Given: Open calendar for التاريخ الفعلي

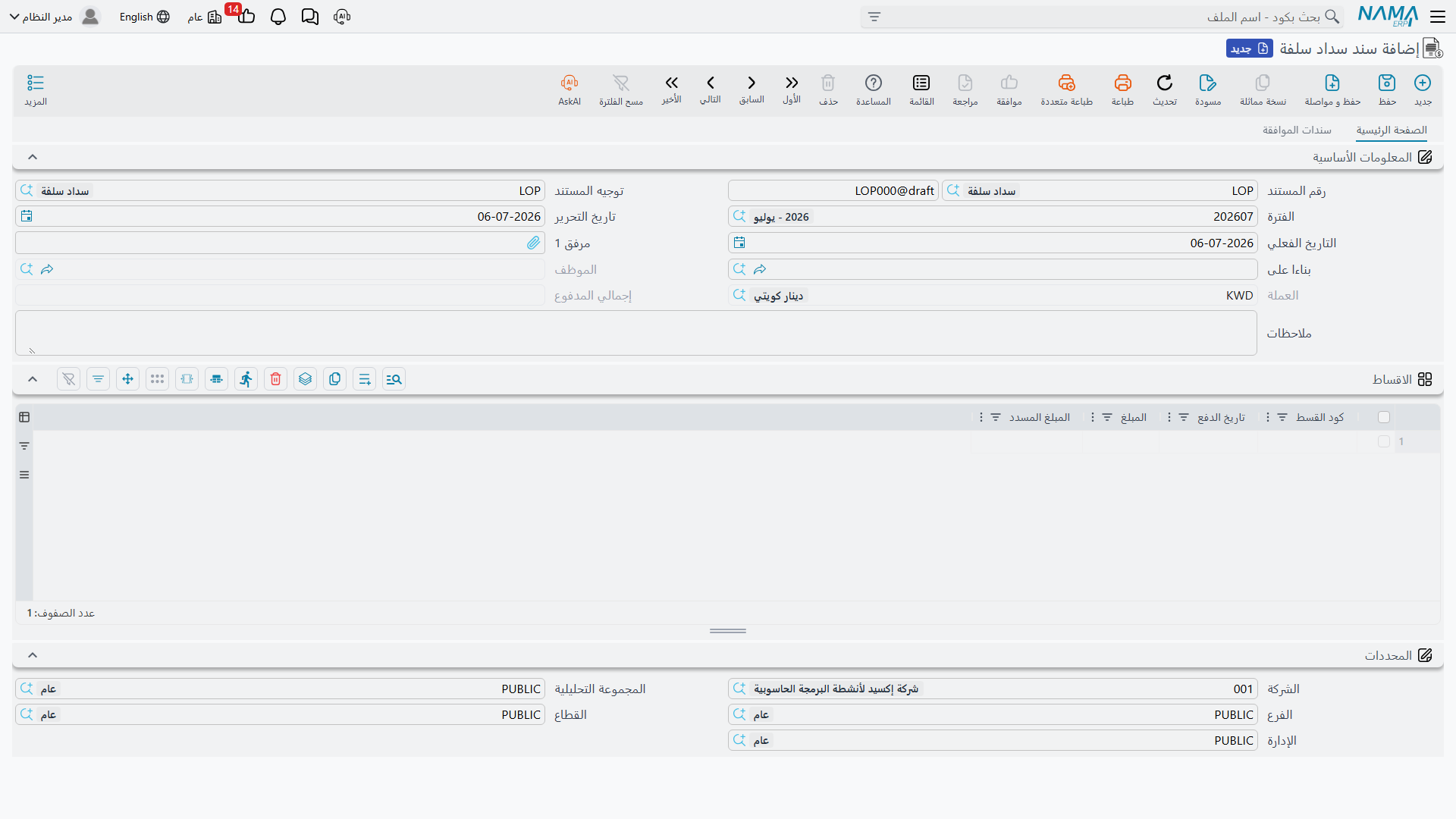Looking at the screenshot, I should pos(739,243).
